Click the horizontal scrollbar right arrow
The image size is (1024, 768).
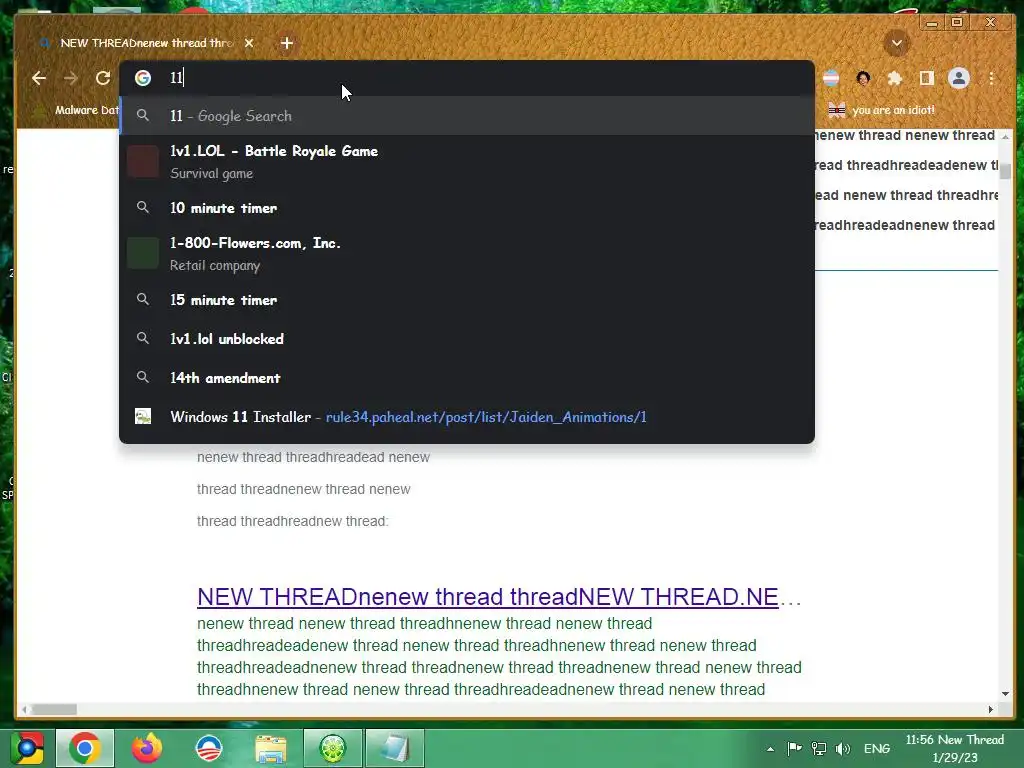[x=991, y=709]
